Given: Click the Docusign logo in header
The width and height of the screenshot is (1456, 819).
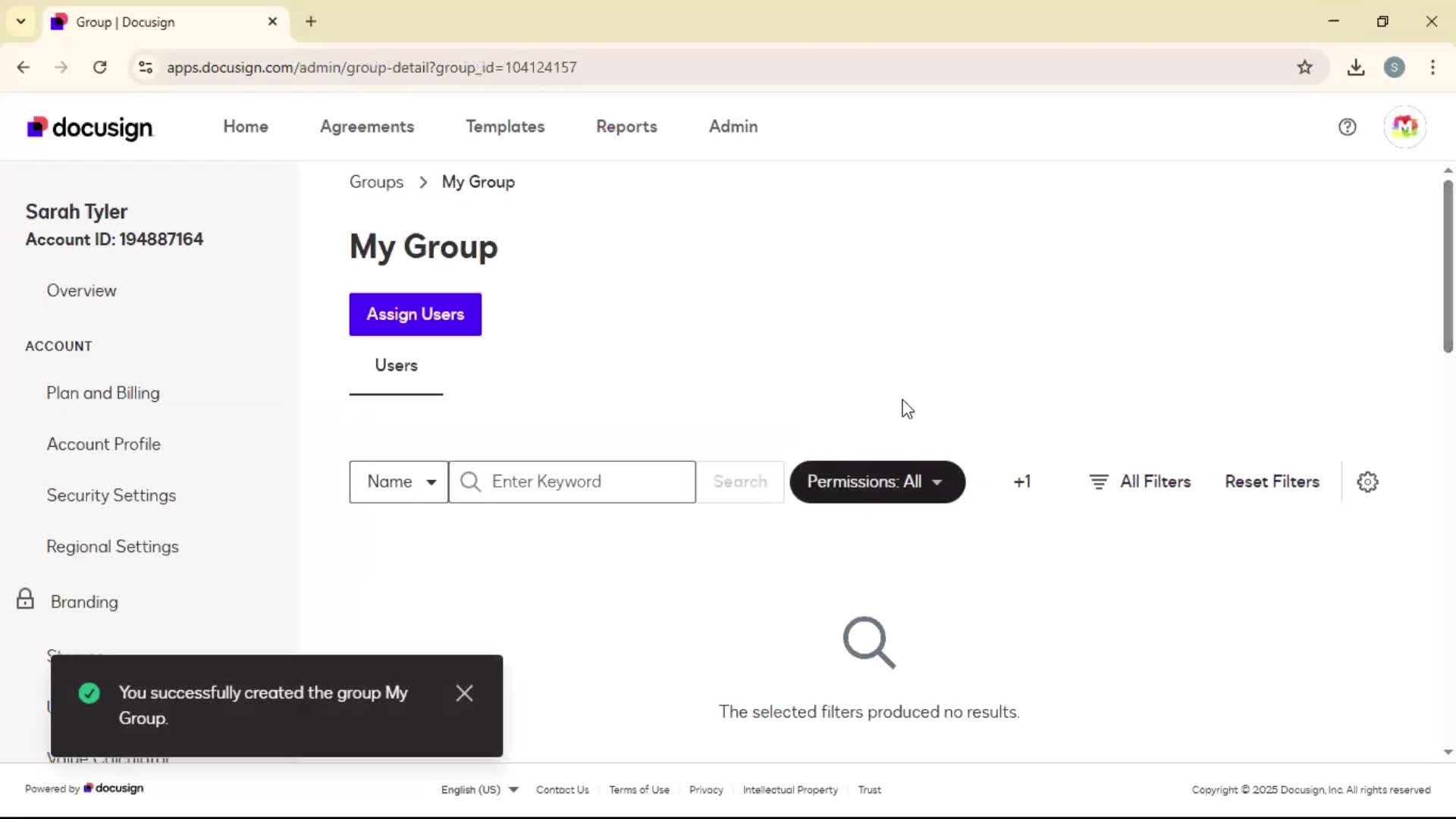Looking at the screenshot, I should pos(90,127).
